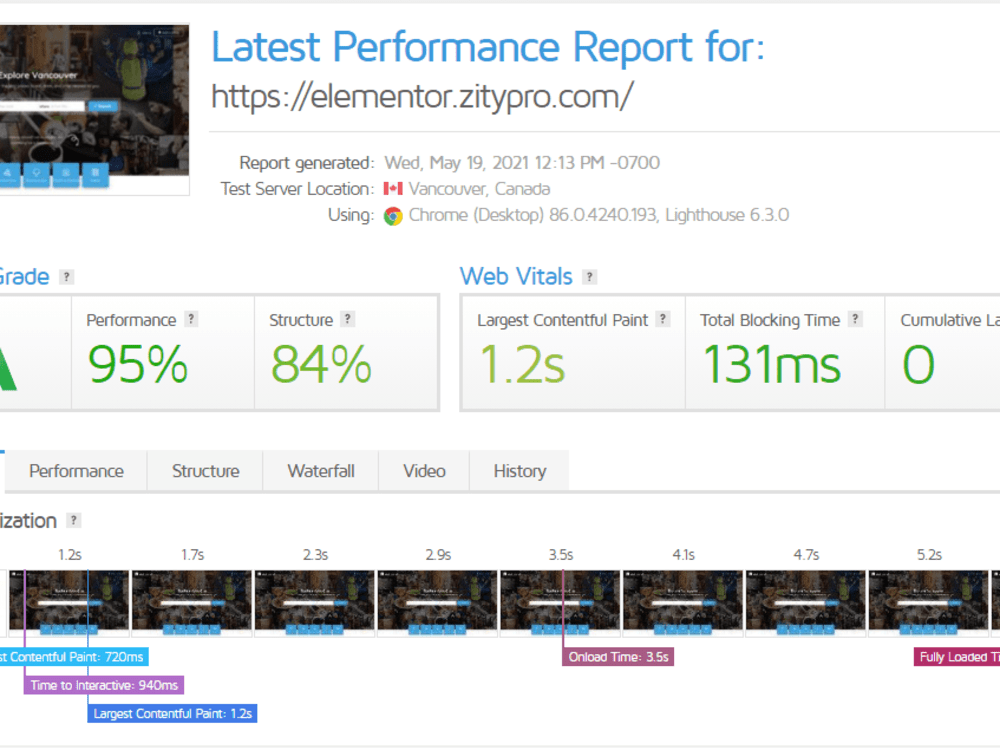Click the 95% Performance score
This screenshot has height=750, width=1000.
(x=138, y=364)
